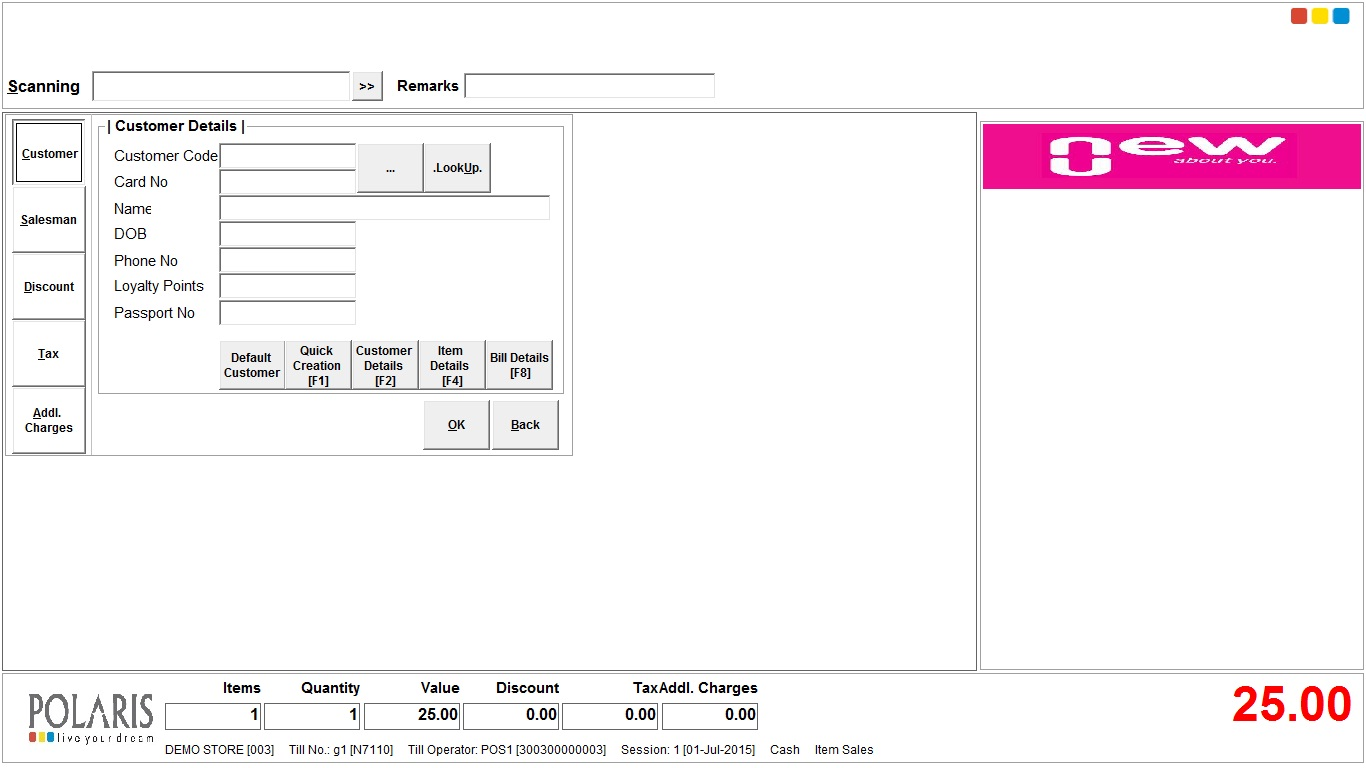Click the yellow square in top-right corner
Screen dimensions: 1366x768
click(x=1320, y=16)
